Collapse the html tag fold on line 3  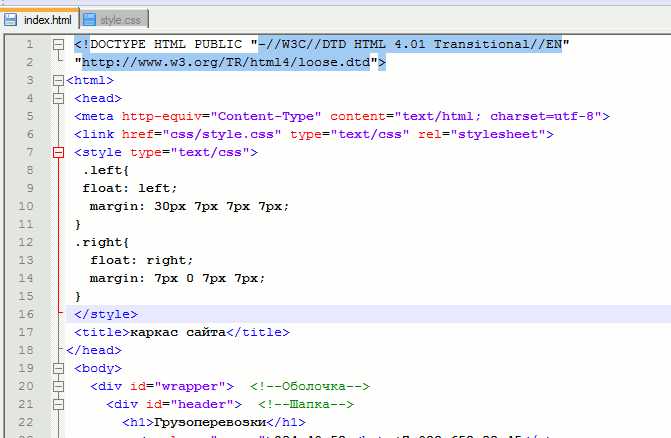coord(58,80)
